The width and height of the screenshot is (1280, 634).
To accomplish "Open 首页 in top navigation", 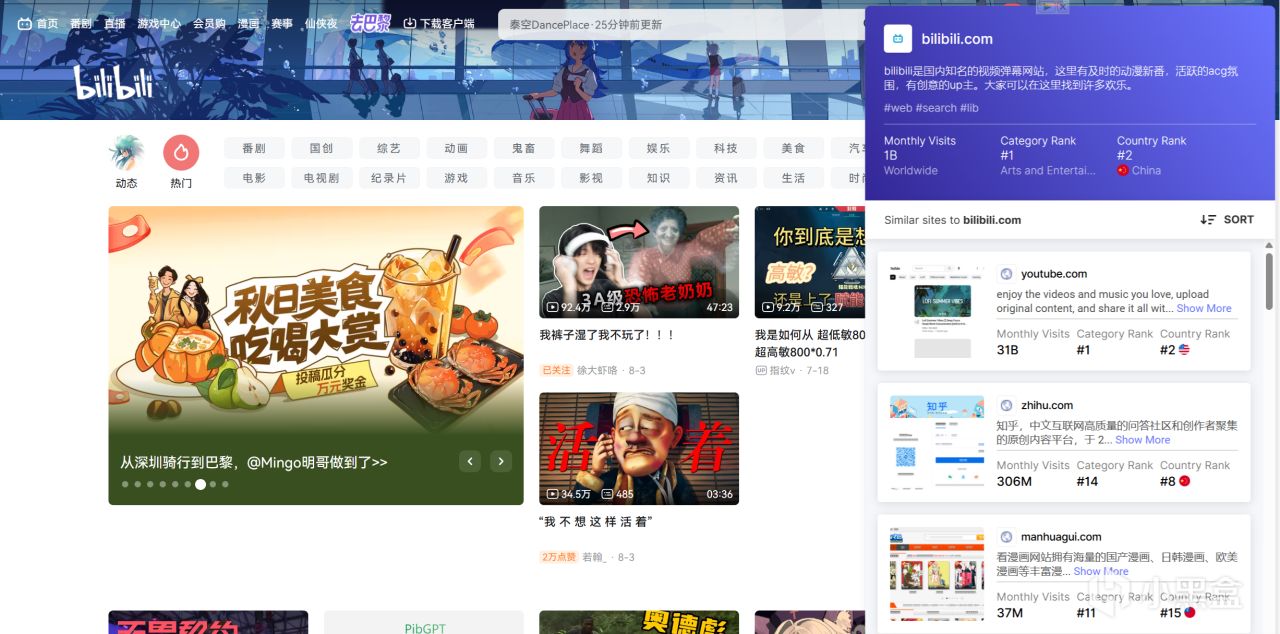I will pos(47,23).
